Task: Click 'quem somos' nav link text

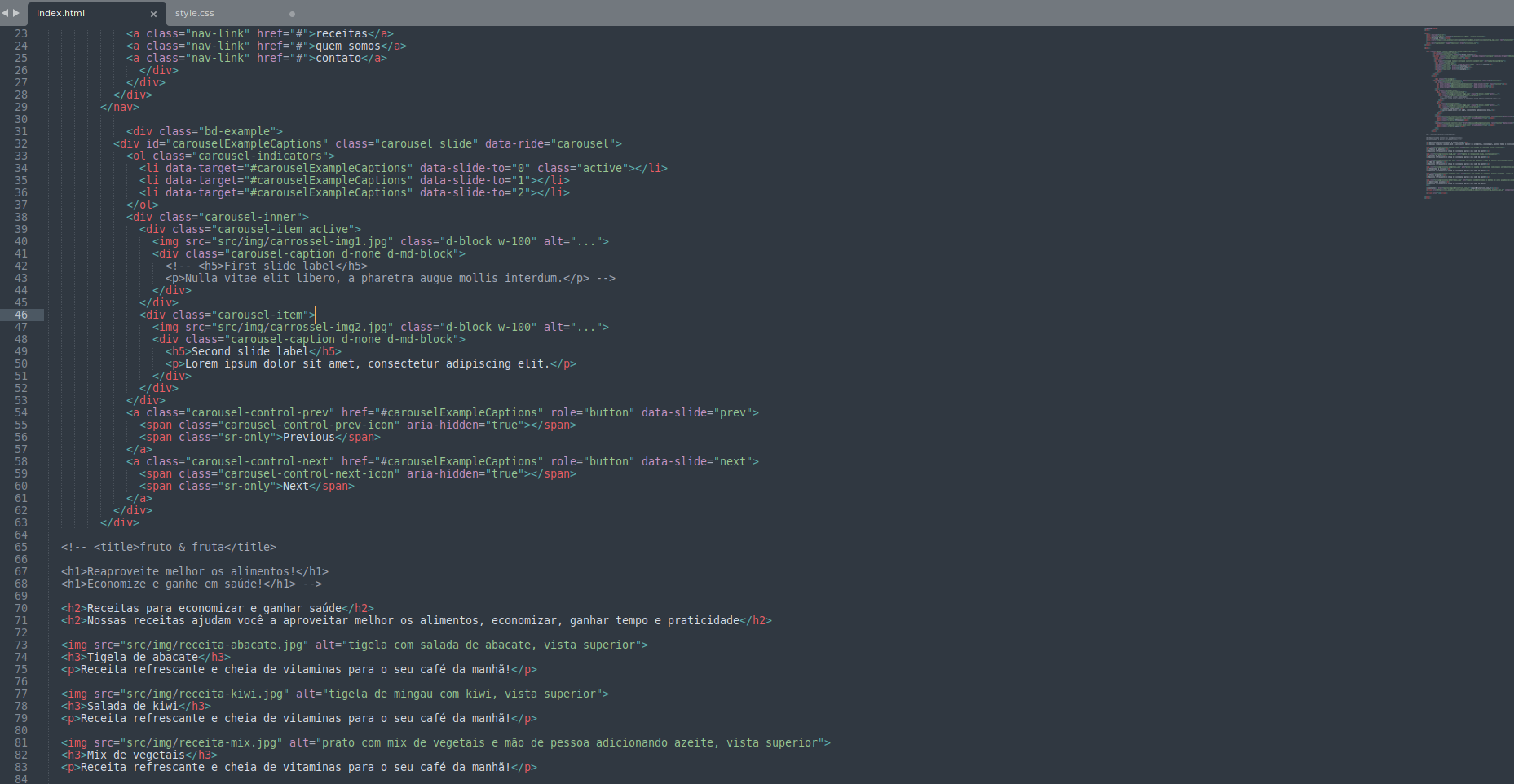Action: 348,46
